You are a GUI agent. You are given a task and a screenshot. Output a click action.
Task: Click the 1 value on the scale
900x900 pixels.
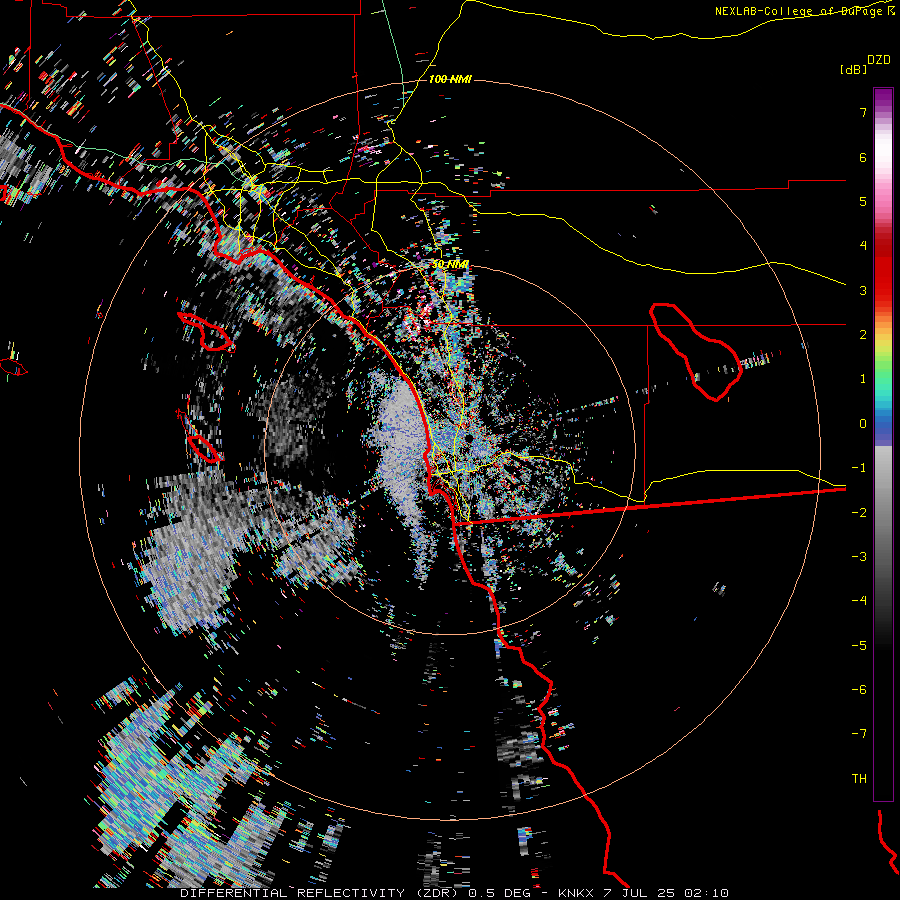tap(863, 379)
